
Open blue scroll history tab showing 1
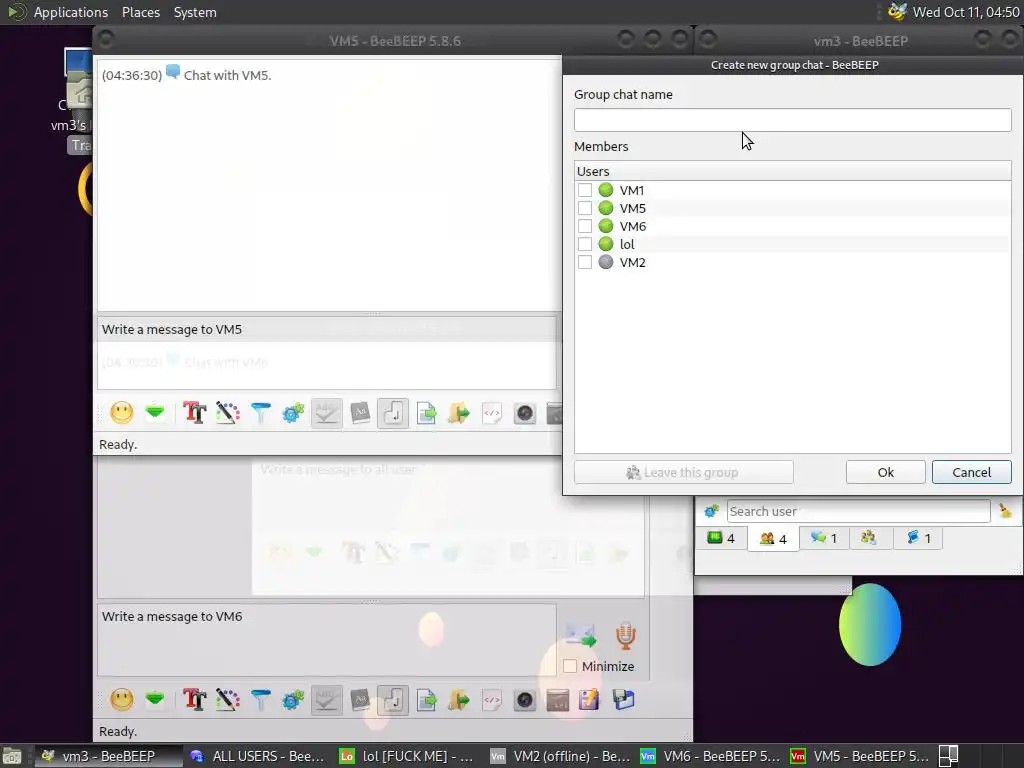pos(917,538)
